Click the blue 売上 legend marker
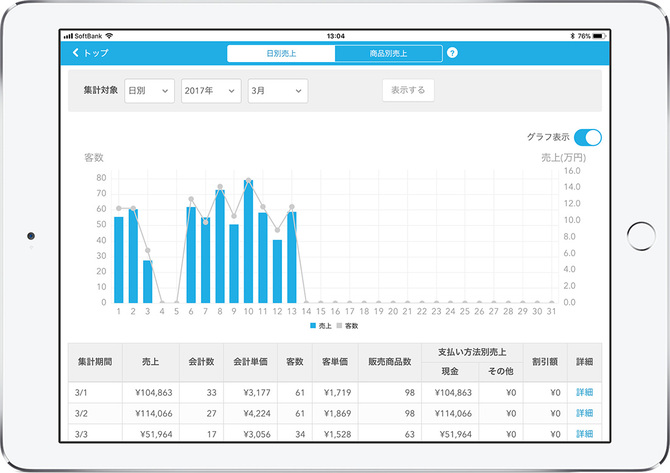This screenshot has width=670, height=473. point(313,326)
